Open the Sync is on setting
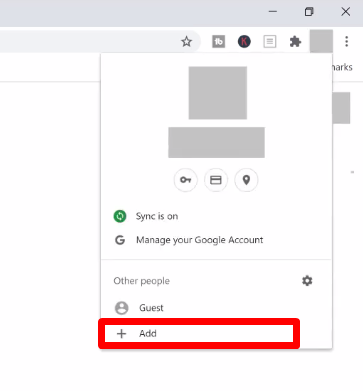Image resolution: width=363 pixels, height=391 pixels. pyautogui.click(x=216, y=216)
